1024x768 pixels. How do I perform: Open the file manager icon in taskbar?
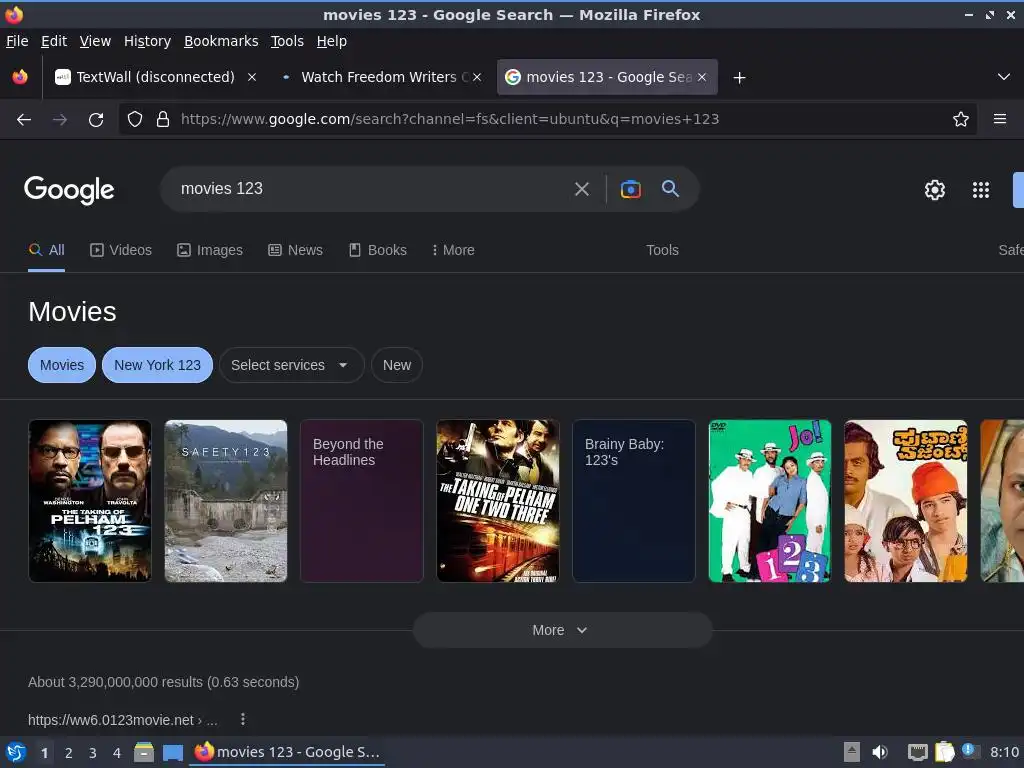[x=144, y=752]
